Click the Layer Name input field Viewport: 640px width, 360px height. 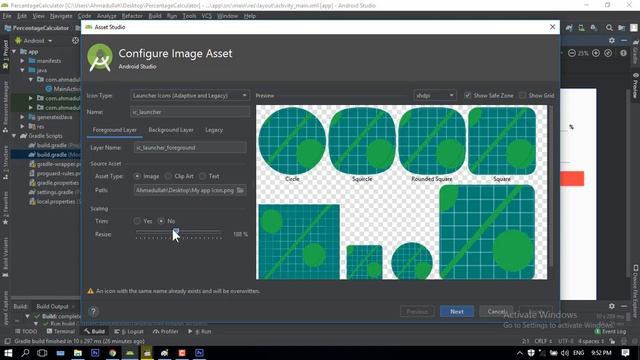190,148
